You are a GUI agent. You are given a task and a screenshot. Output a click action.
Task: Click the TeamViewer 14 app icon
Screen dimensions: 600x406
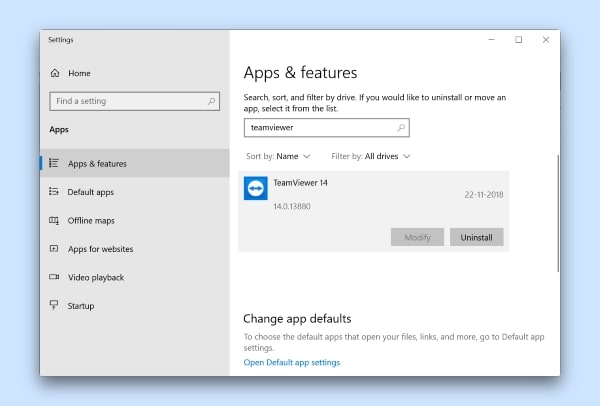pyautogui.click(x=256, y=188)
